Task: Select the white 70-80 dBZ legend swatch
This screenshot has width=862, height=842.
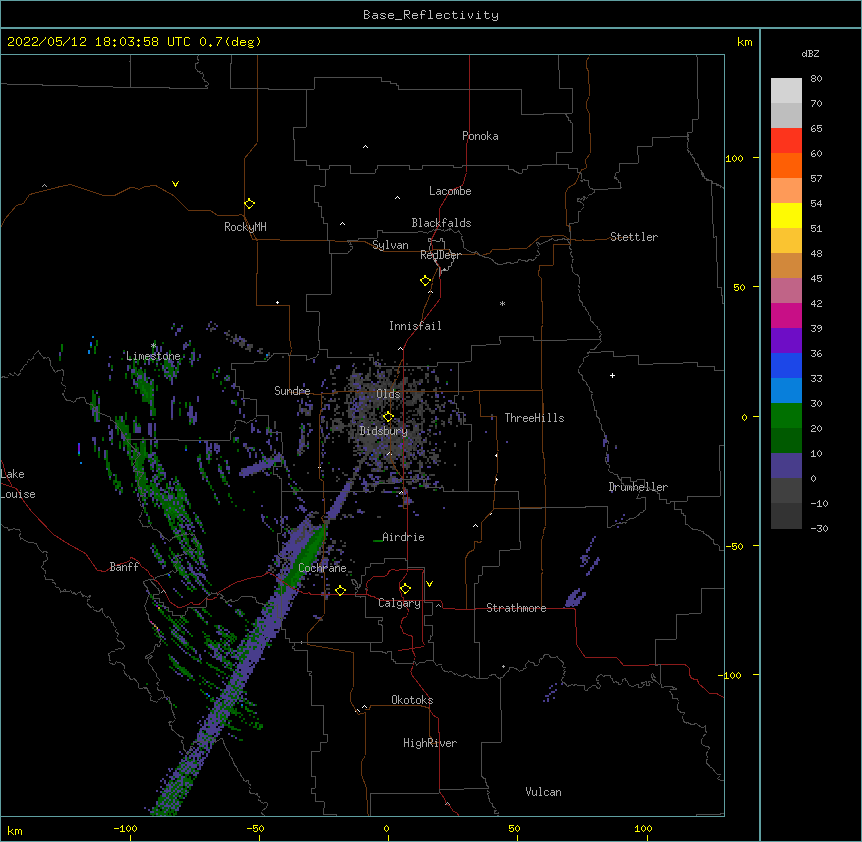Action: click(786, 91)
